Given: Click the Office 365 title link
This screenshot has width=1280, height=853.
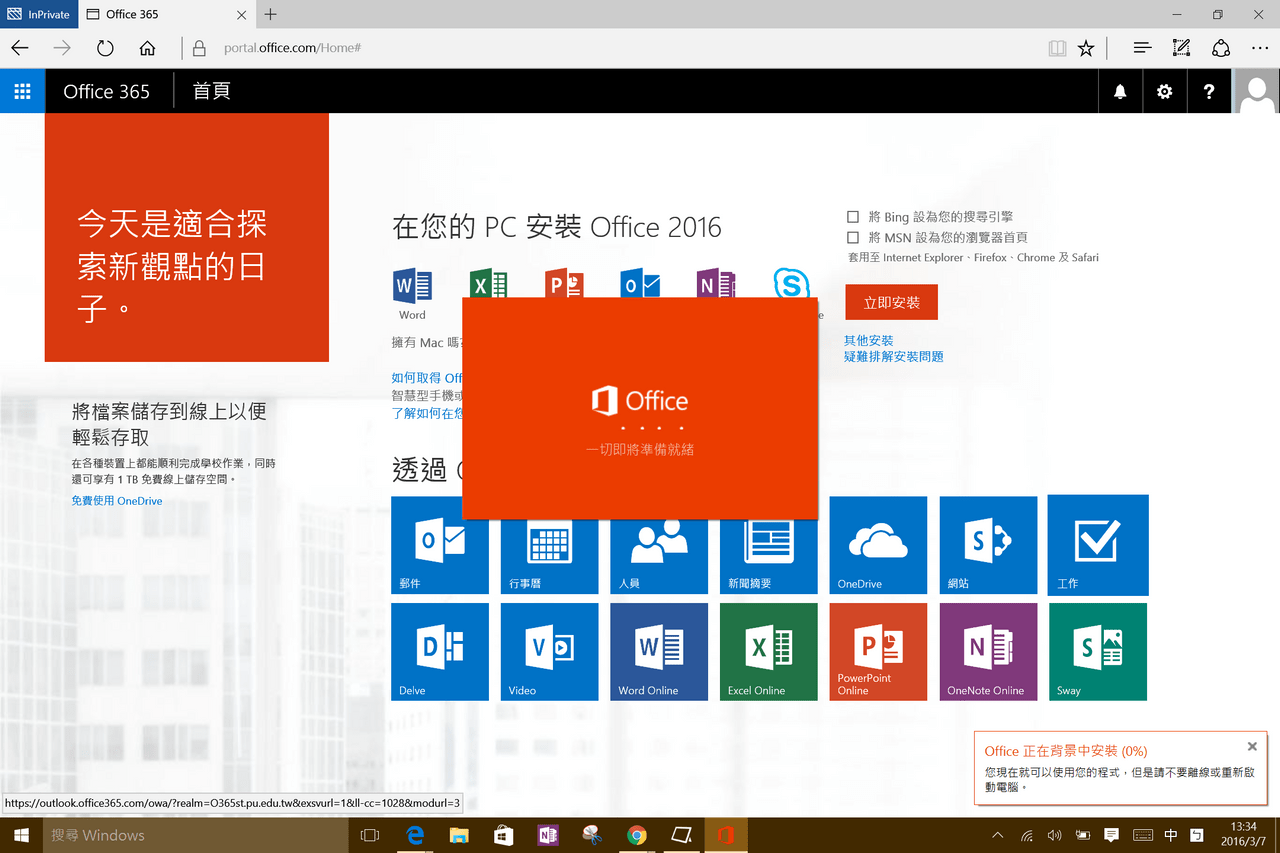Looking at the screenshot, I should pos(107,92).
